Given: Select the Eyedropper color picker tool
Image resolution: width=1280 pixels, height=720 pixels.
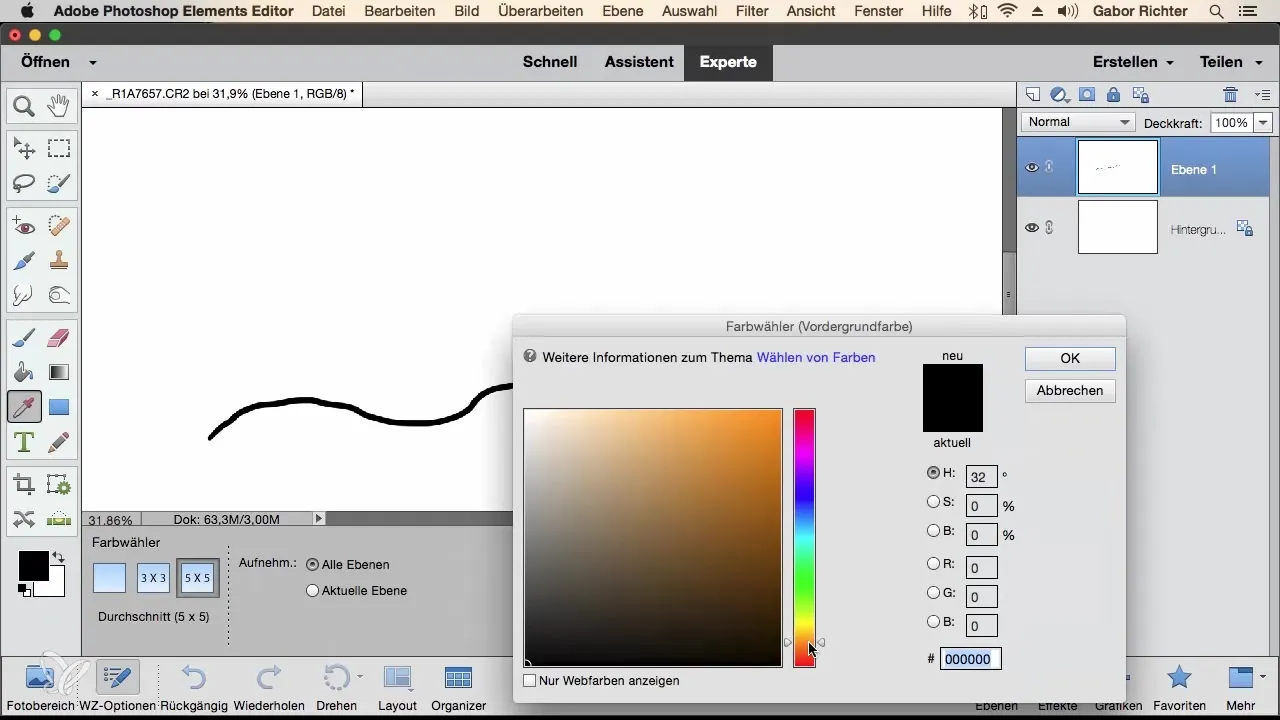Looking at the screenshot, I should pos(24,406).
